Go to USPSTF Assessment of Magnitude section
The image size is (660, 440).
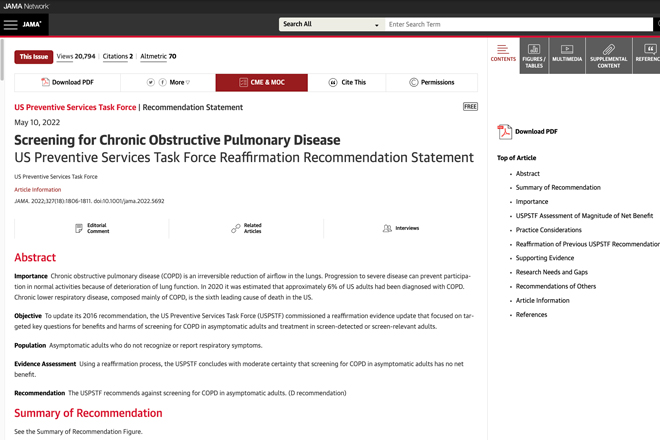point(584,216)
